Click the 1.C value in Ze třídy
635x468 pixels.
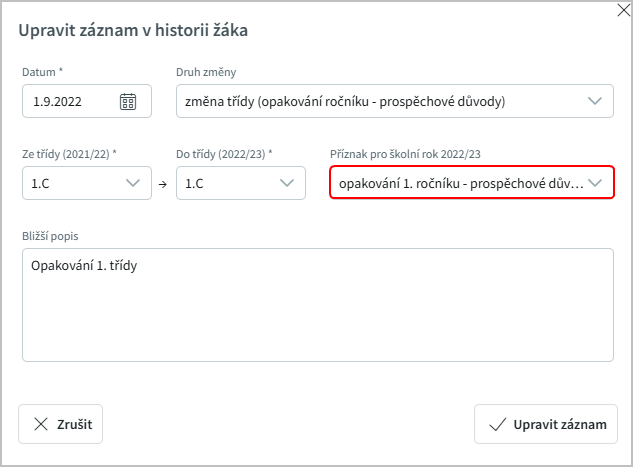42,183
